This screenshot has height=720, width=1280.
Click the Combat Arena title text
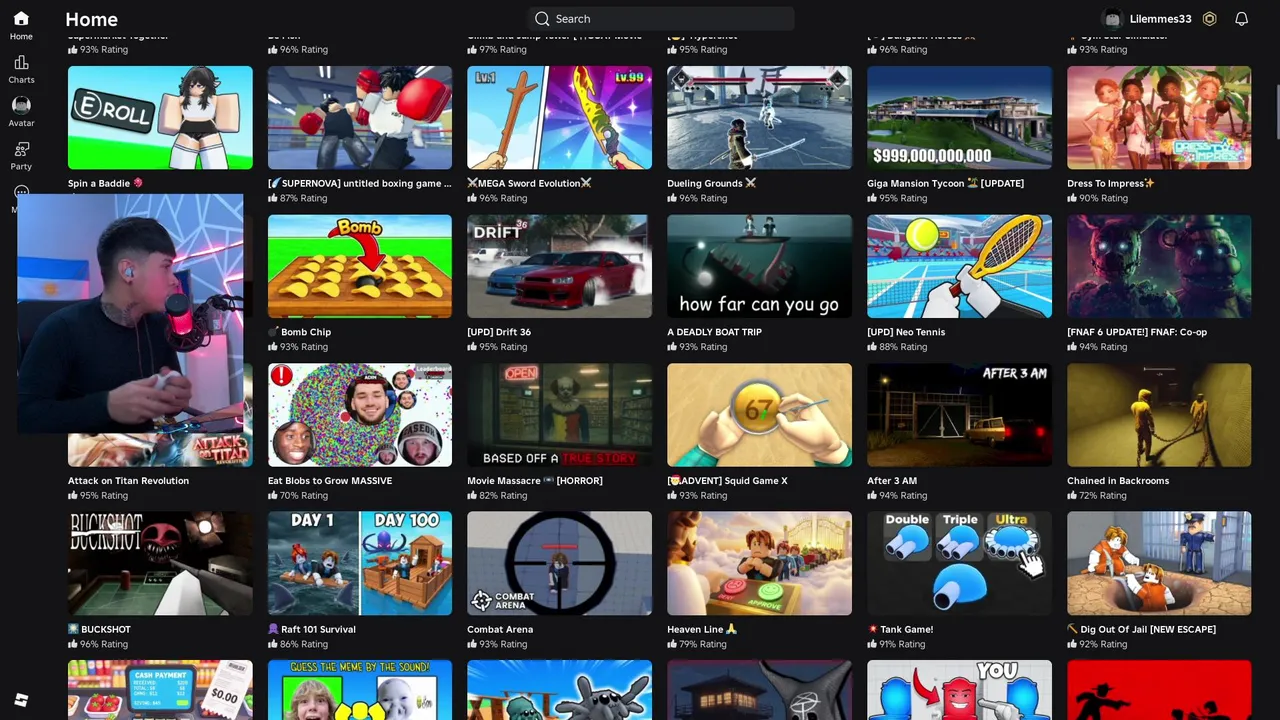pyautogui.click(x=500, y=630)
